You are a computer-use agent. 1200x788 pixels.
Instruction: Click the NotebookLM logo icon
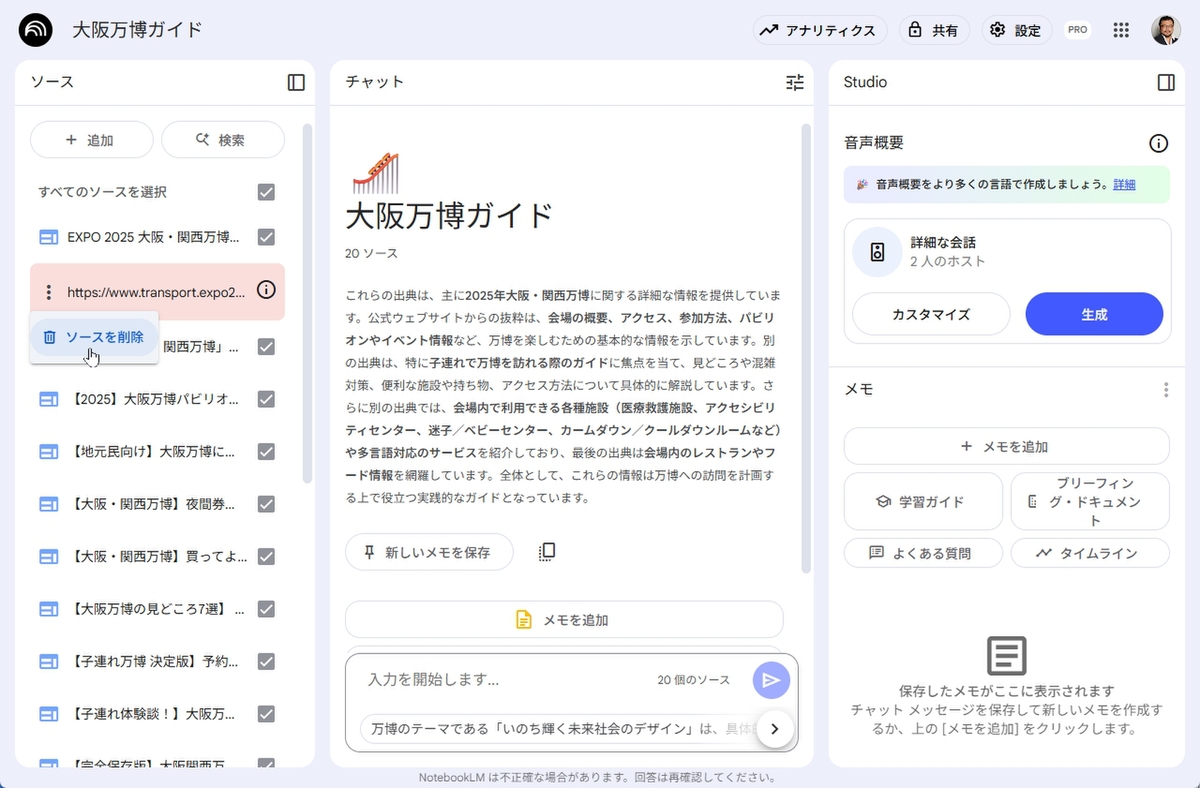(36, 30)
